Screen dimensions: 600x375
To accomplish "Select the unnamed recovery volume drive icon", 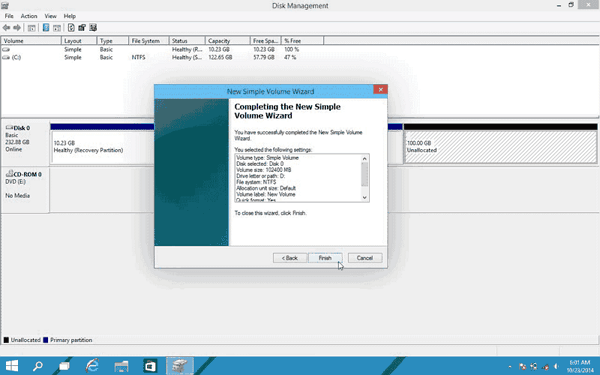I will pos(6,49).
